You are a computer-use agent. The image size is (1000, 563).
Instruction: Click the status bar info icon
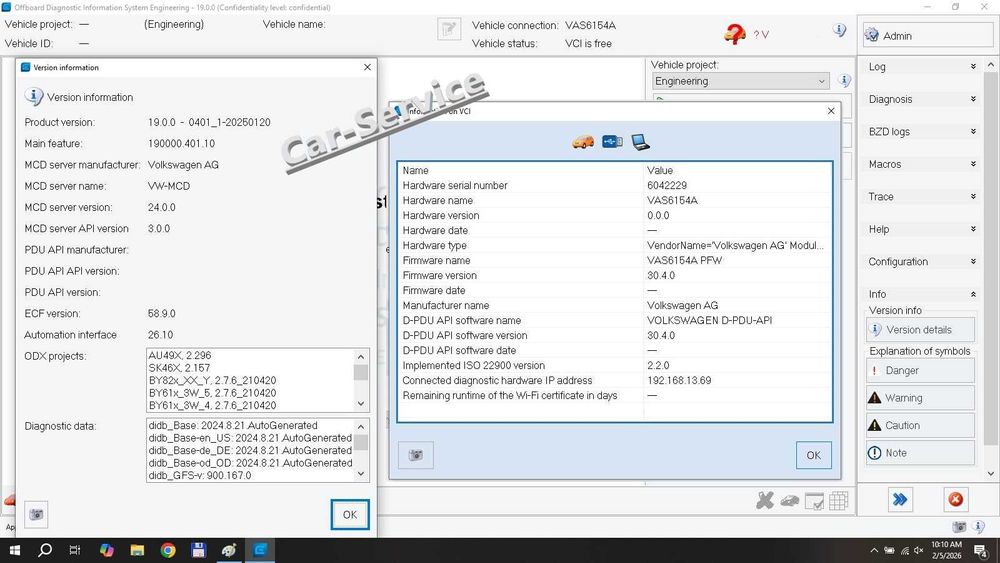click(978, 527)
